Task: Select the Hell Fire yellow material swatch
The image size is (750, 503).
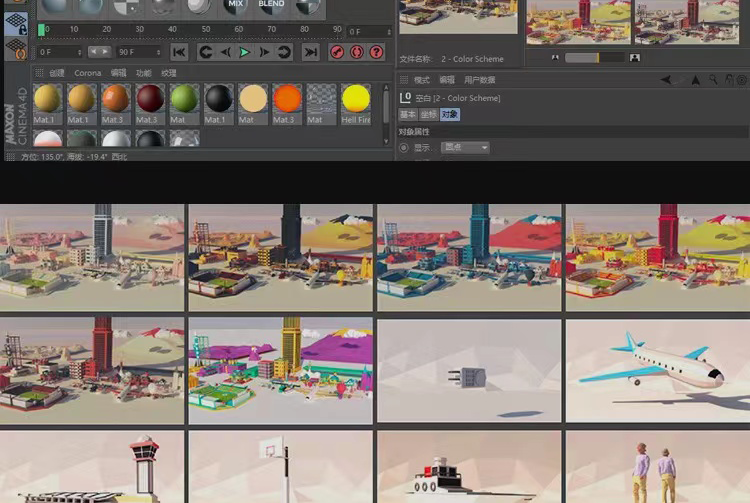Action: [x=356, y=99]
